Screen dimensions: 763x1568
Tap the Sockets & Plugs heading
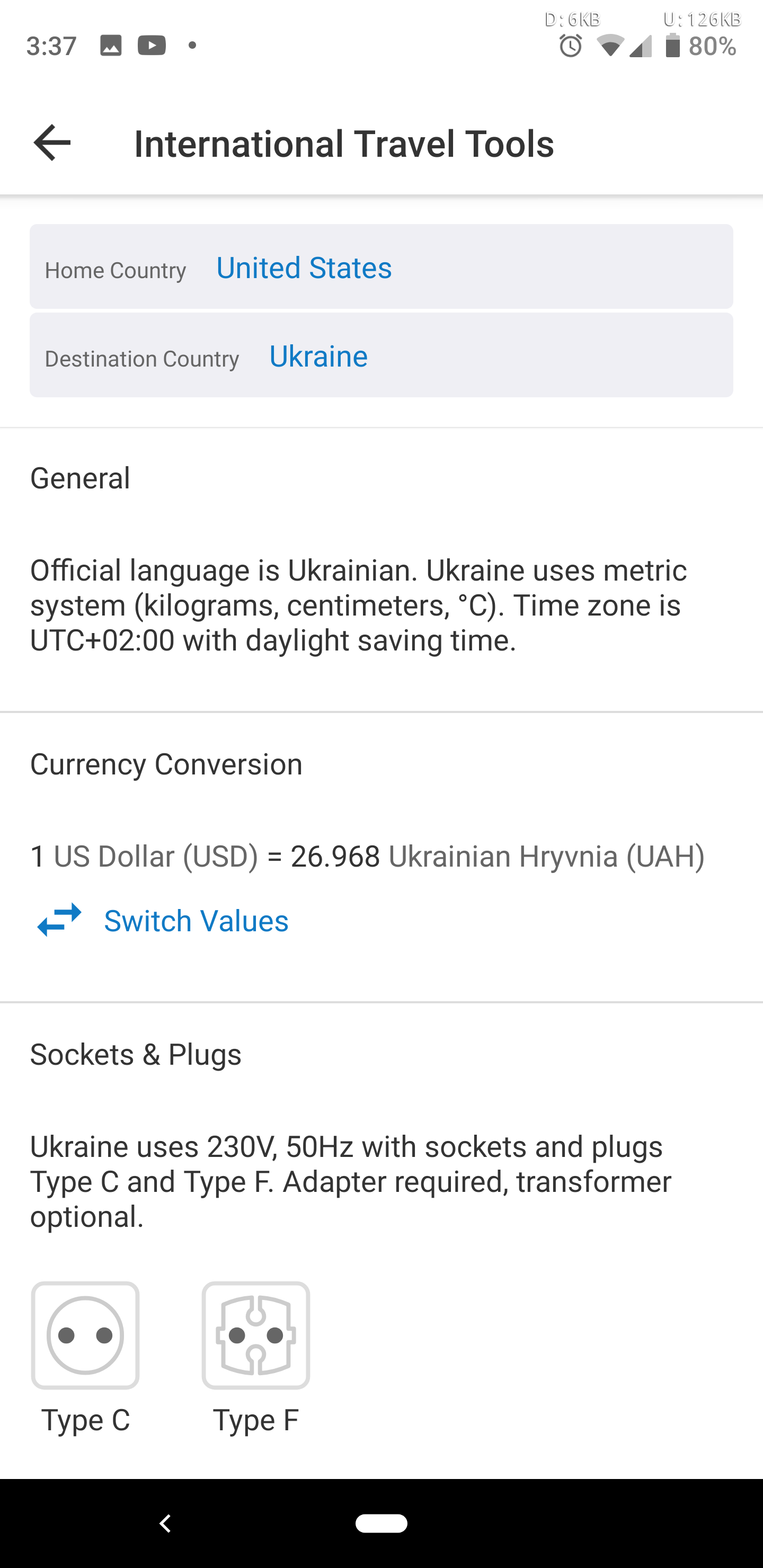coord(136,1054)
